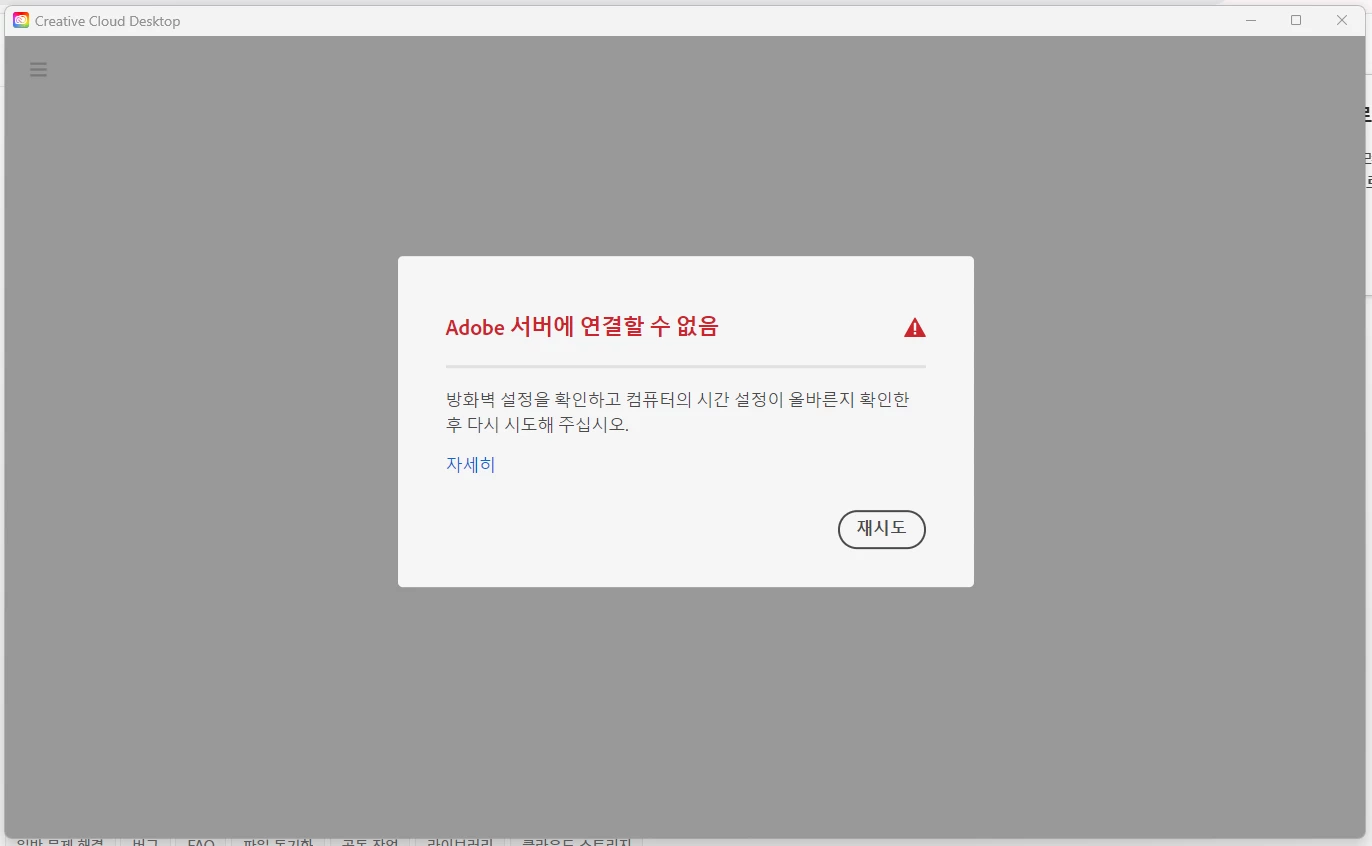Click the 'Creative Cloud Desktop' window title
Viewport: 1372px width, 846px height.
pyautogui.click(x=107, y=21)
